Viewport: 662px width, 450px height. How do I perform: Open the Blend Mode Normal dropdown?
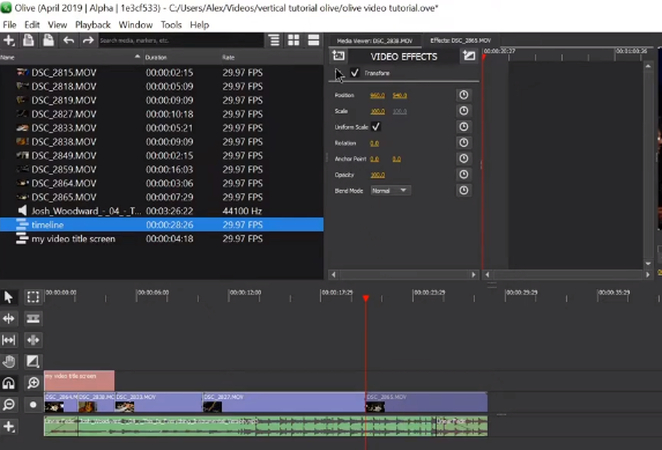tap(390, 190)
